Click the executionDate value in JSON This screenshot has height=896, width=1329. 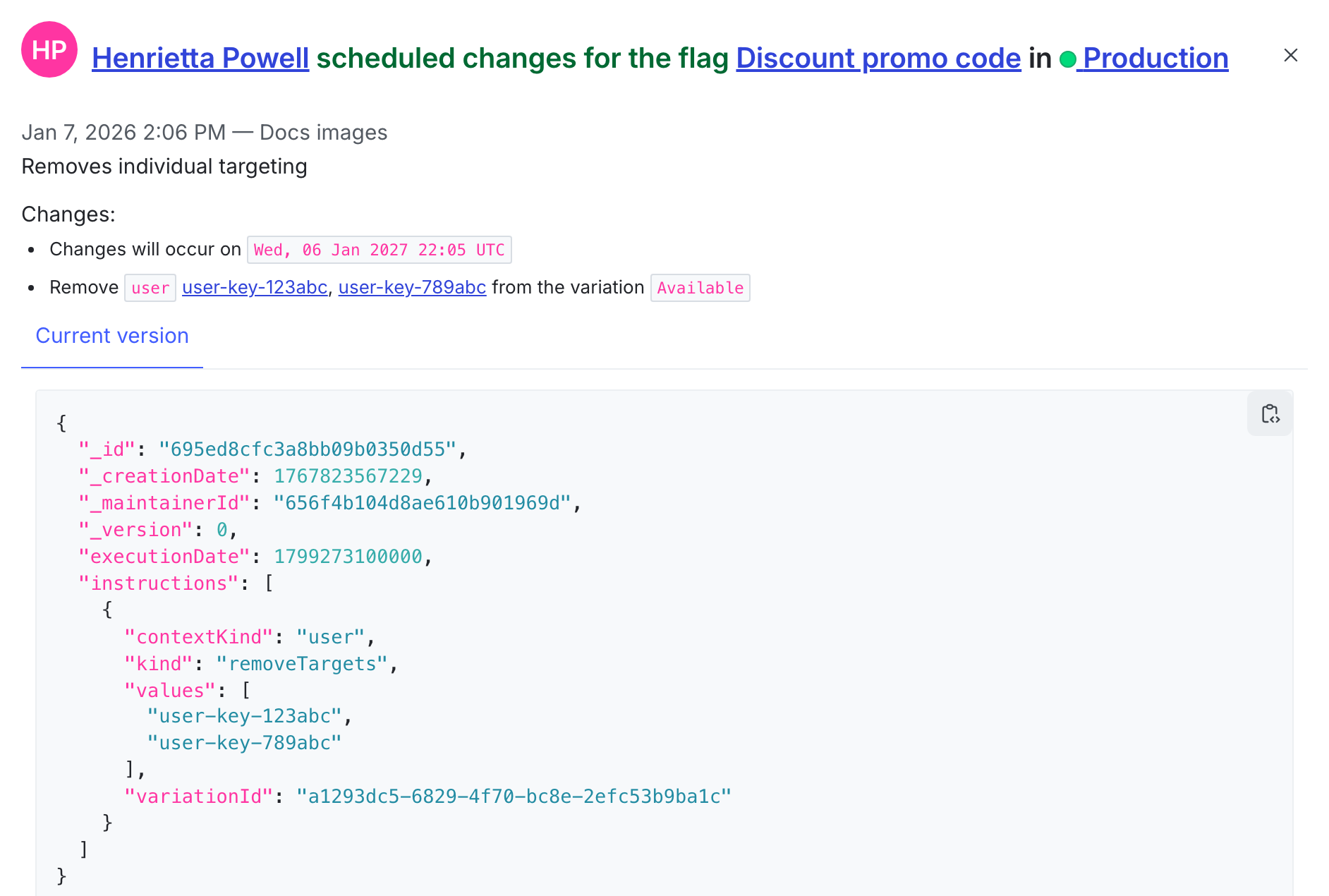point(348,557)
